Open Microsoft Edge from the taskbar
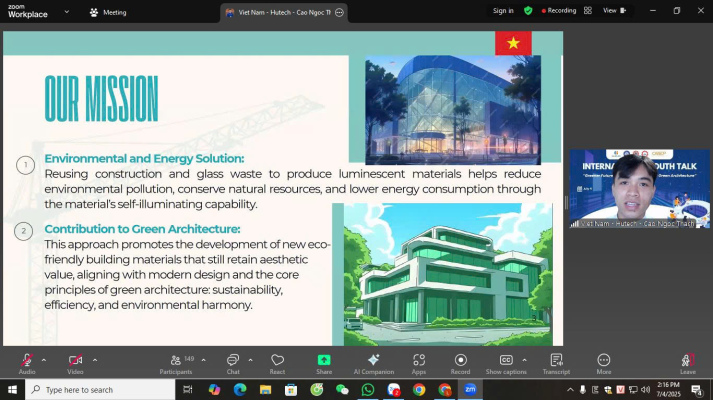 [240, 390]
